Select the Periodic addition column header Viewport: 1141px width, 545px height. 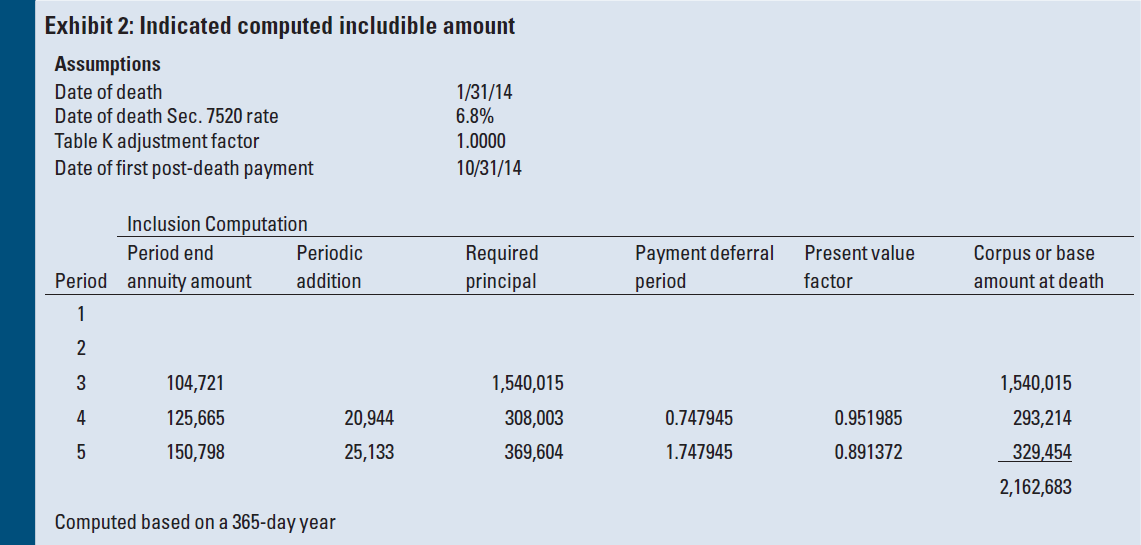(329, 267)
